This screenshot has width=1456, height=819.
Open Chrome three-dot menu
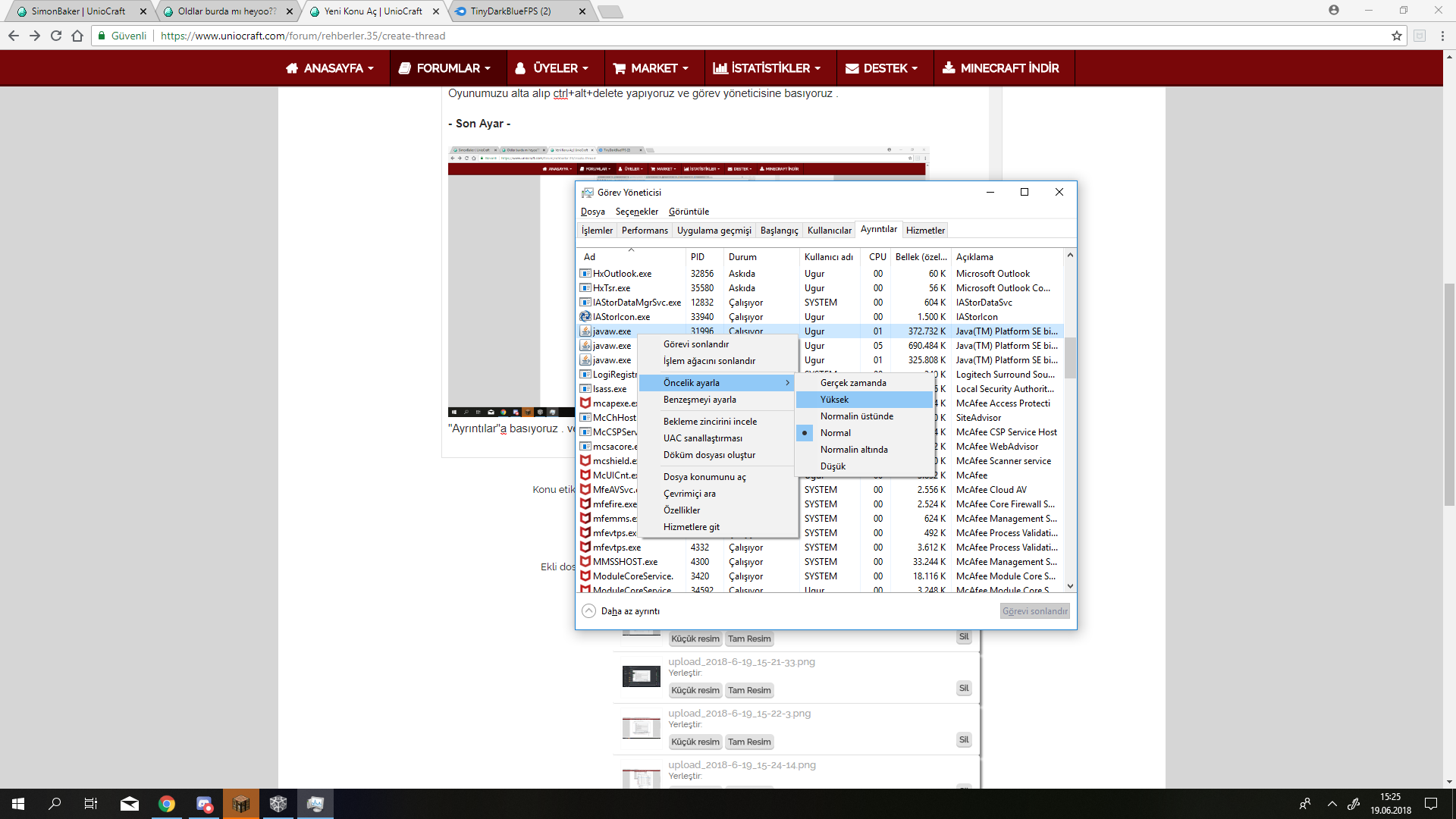pyautogui.click(x=1442, y=36)
